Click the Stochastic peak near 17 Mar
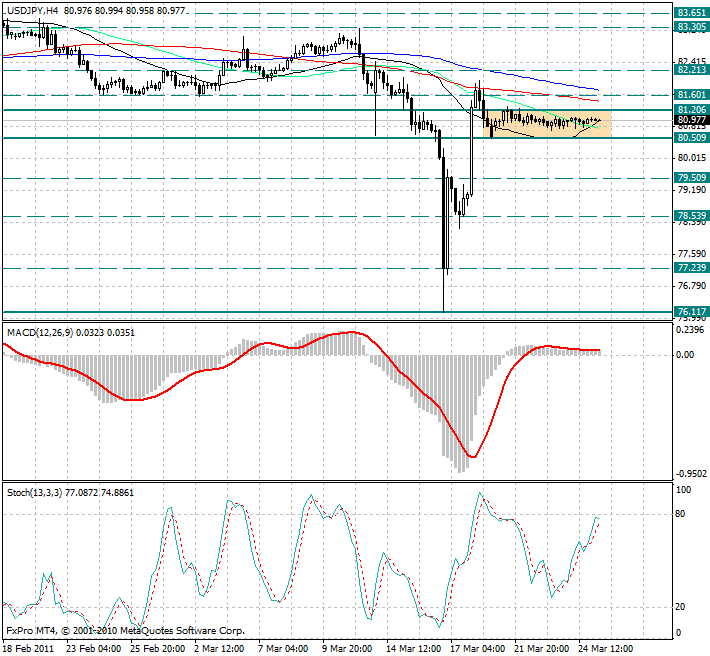The image size is (710, 656). pyautogui.click(x=480, y=493)
